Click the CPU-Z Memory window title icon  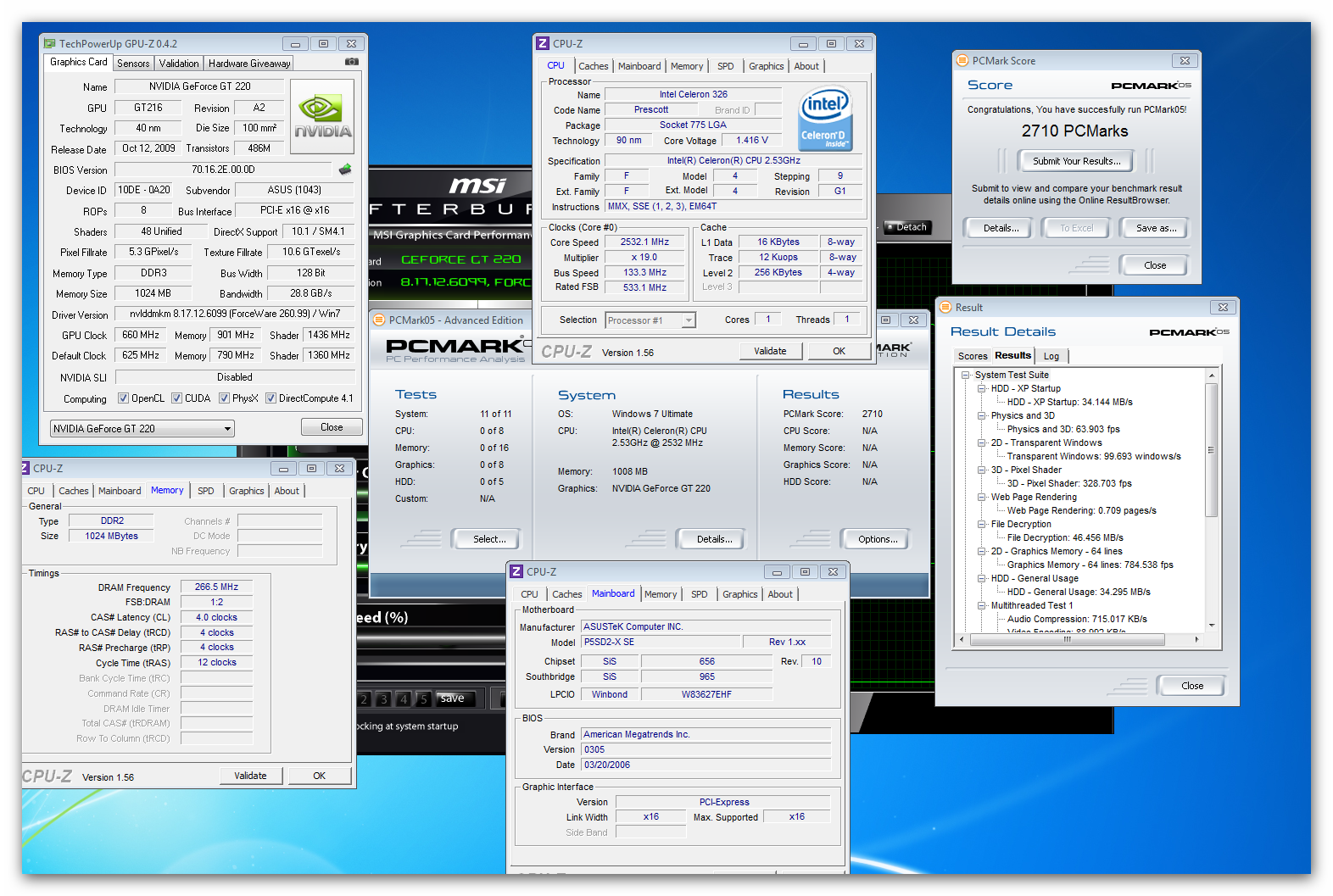point(25,468)
